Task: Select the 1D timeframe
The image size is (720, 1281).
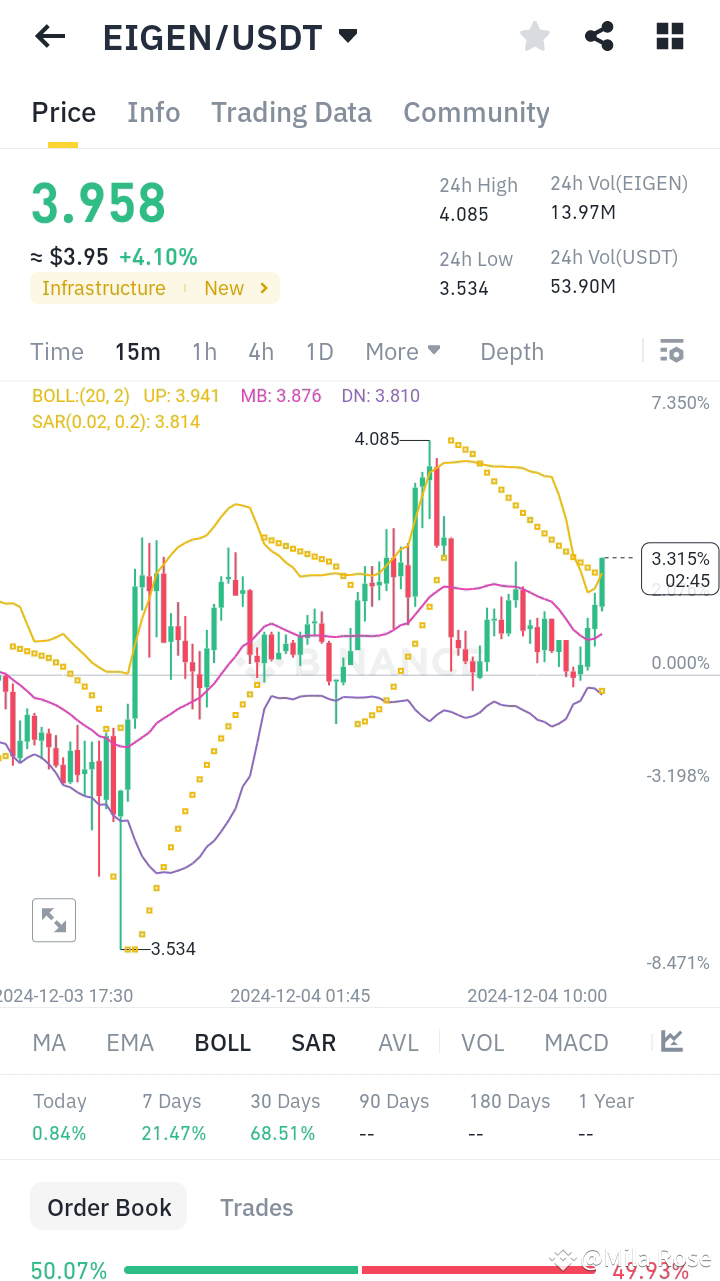Action: click(319, 351)
